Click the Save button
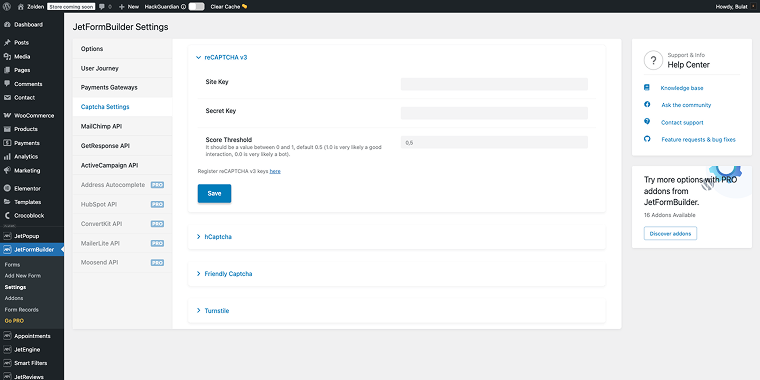This screenshot has height=380, width=760. pyautogui.click(x=214, y=193)
